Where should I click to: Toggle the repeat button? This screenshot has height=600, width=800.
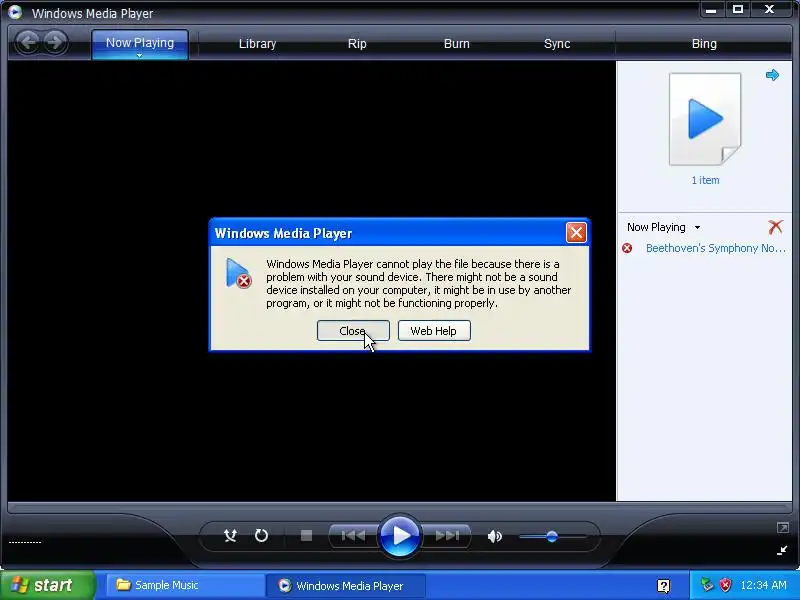pos(261,536)
